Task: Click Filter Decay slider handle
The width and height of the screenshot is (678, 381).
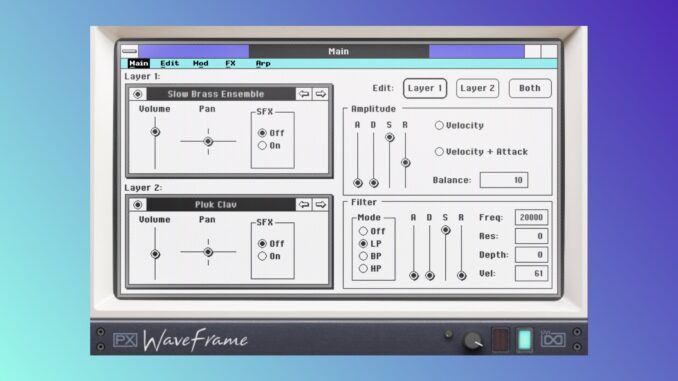Action: [429, 275]
